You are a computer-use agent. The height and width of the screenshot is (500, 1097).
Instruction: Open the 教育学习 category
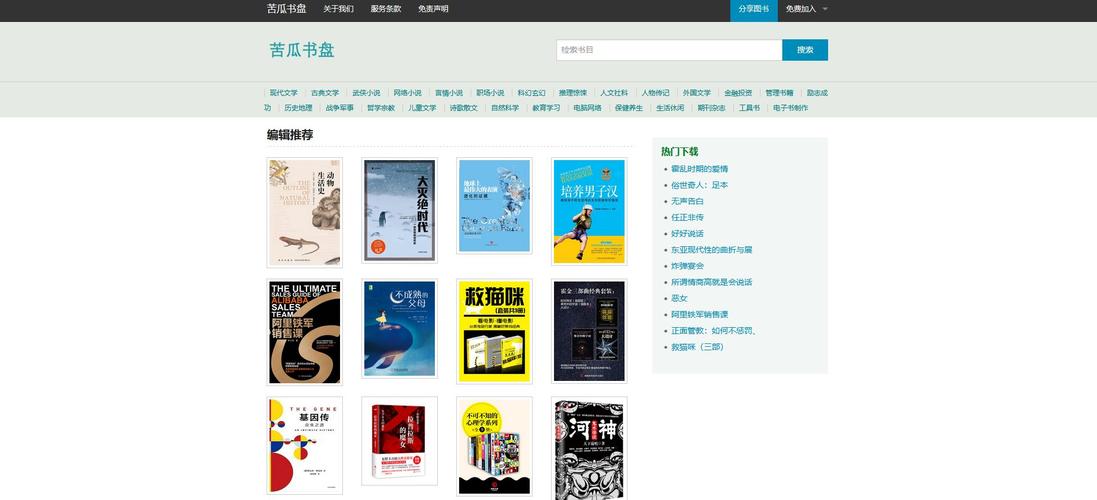click(546, 108)
